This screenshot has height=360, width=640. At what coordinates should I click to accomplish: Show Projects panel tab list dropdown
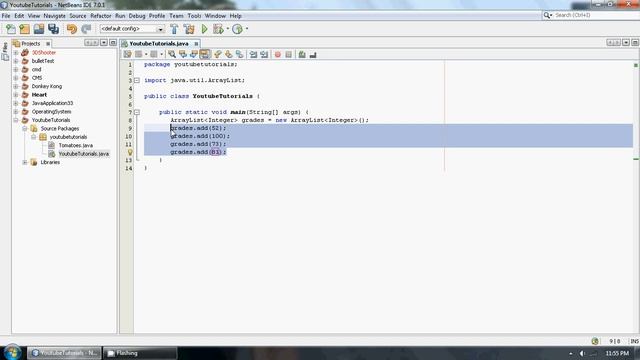pyautogui.click(x=104, y=43)
